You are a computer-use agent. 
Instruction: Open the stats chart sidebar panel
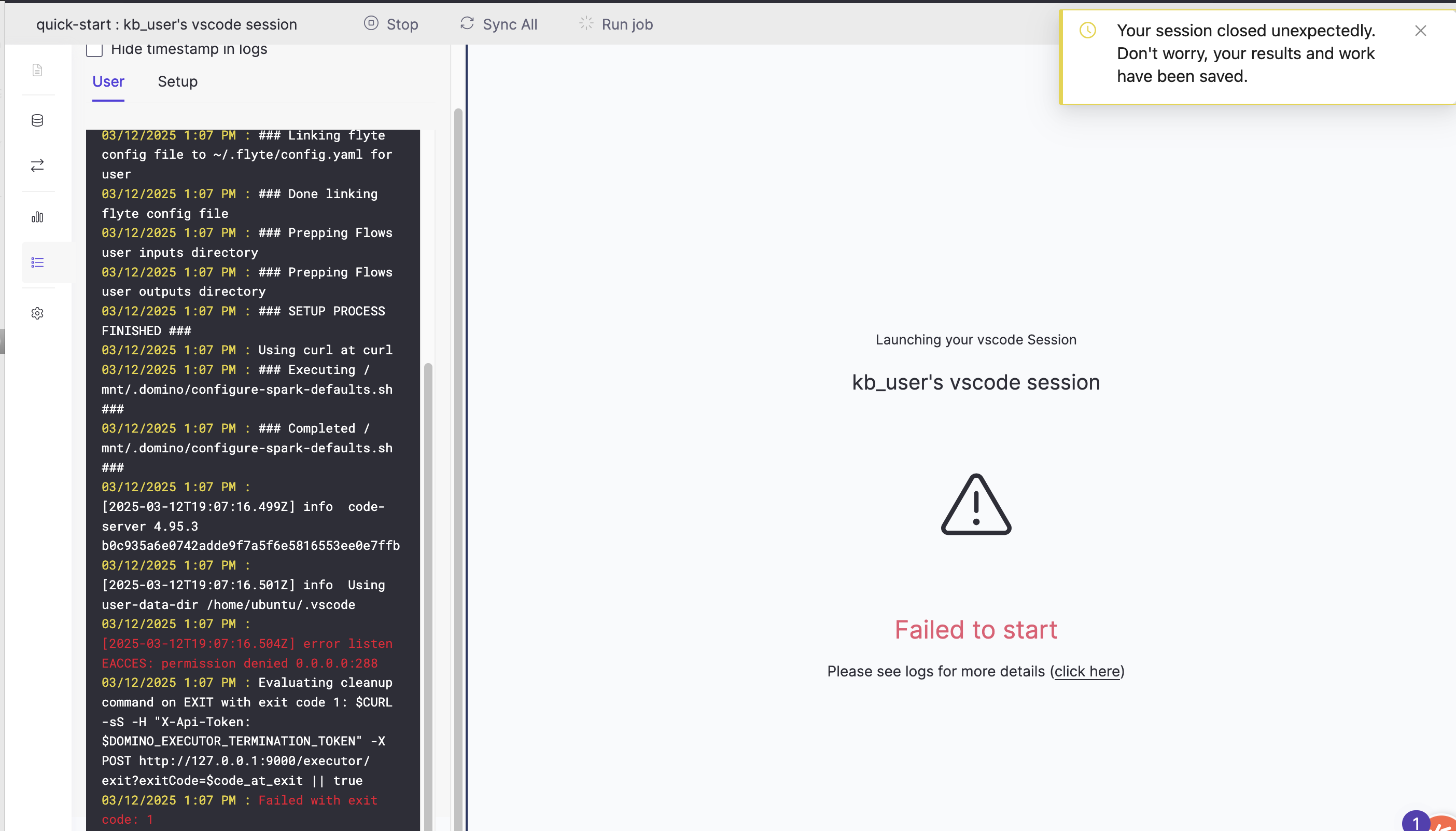pos(37,217)
